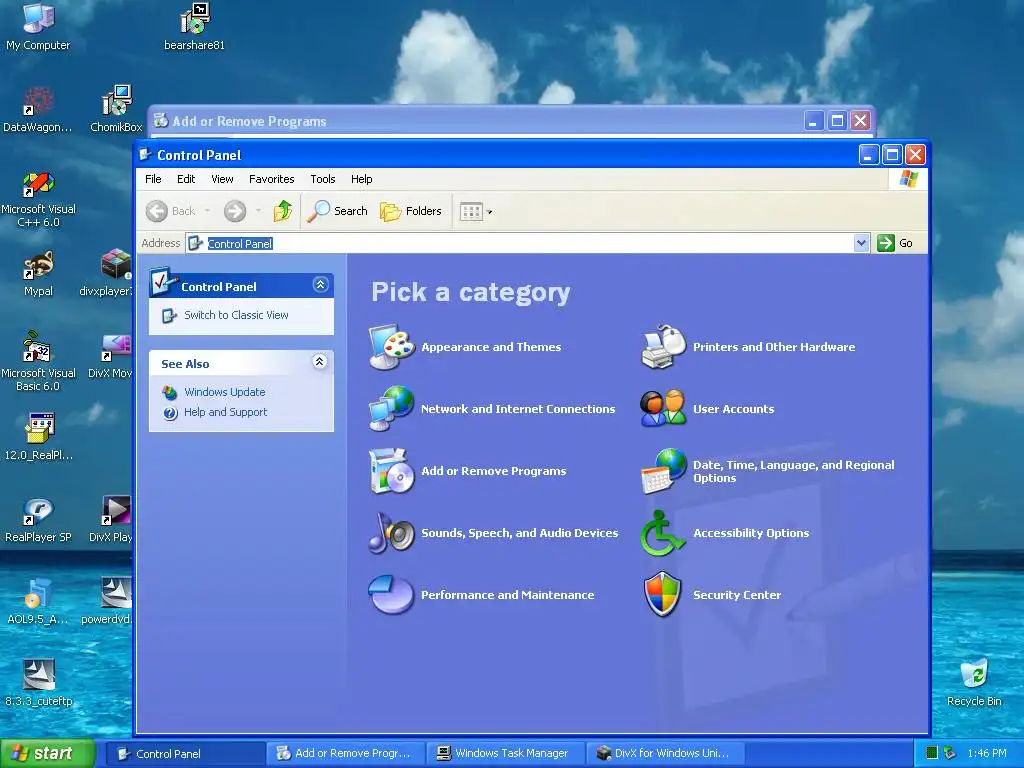Click the Go button
Image resolution: width=1024 pixels, height=768 pixels.
click(x=895, y=243)
